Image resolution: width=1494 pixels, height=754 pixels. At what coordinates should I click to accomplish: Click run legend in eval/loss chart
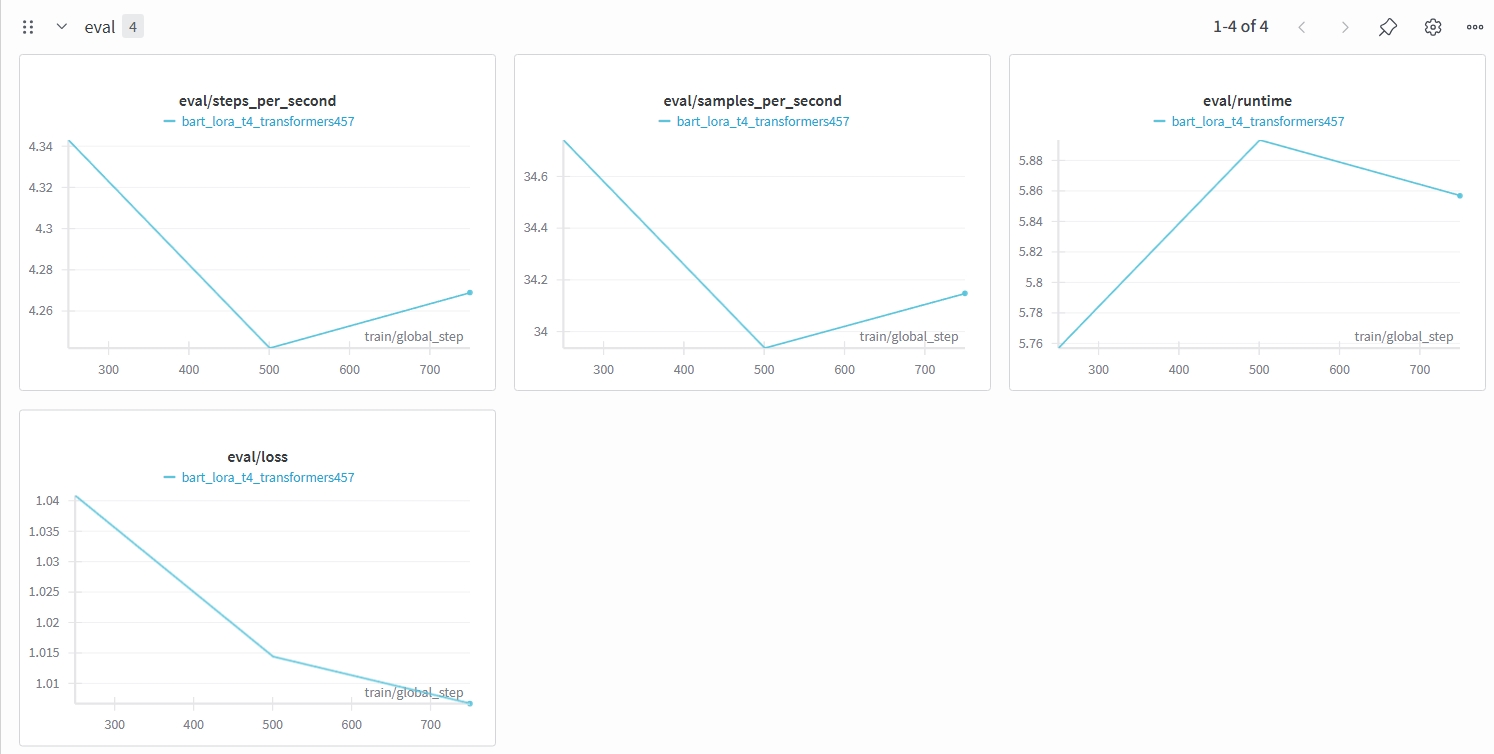click(x=267, y=478)
